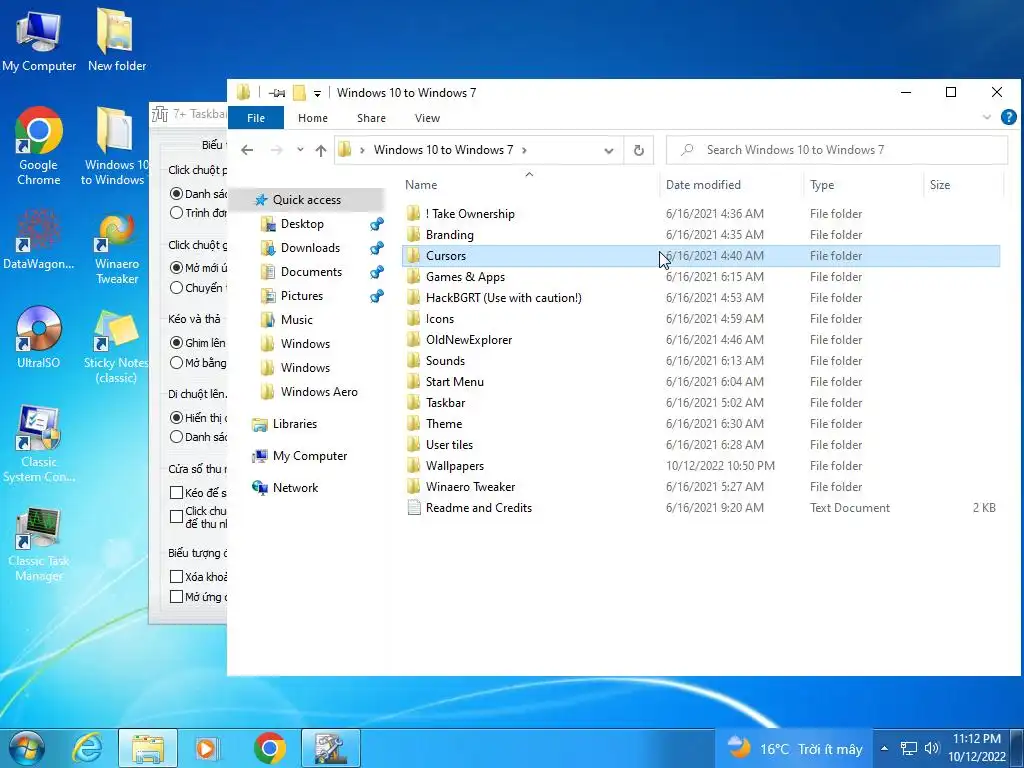Select Quick access in the navigation pane
1024x768 pixels.
(306, 200)
